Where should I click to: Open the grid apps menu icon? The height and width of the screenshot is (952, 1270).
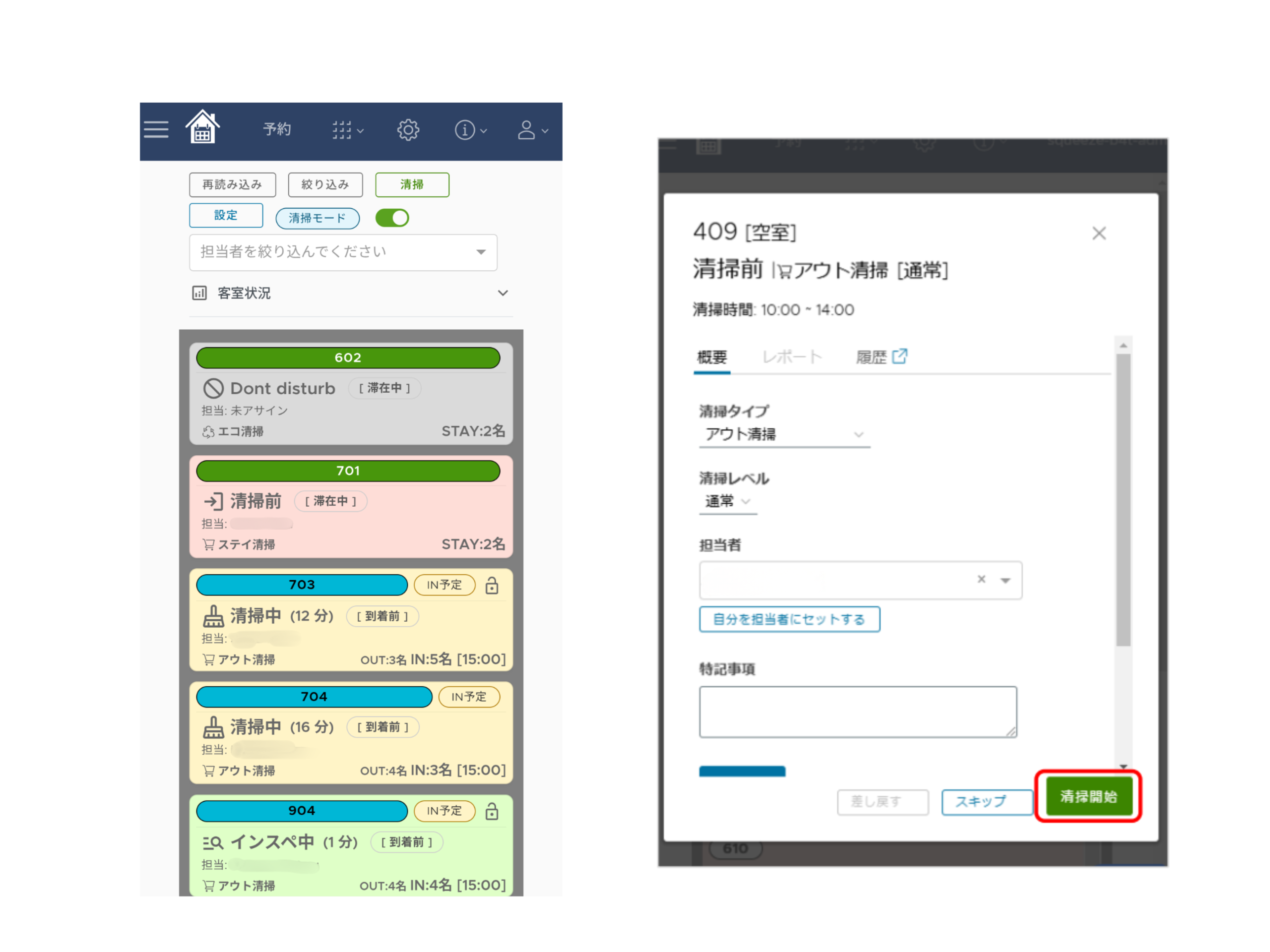[x=342, y=130]
